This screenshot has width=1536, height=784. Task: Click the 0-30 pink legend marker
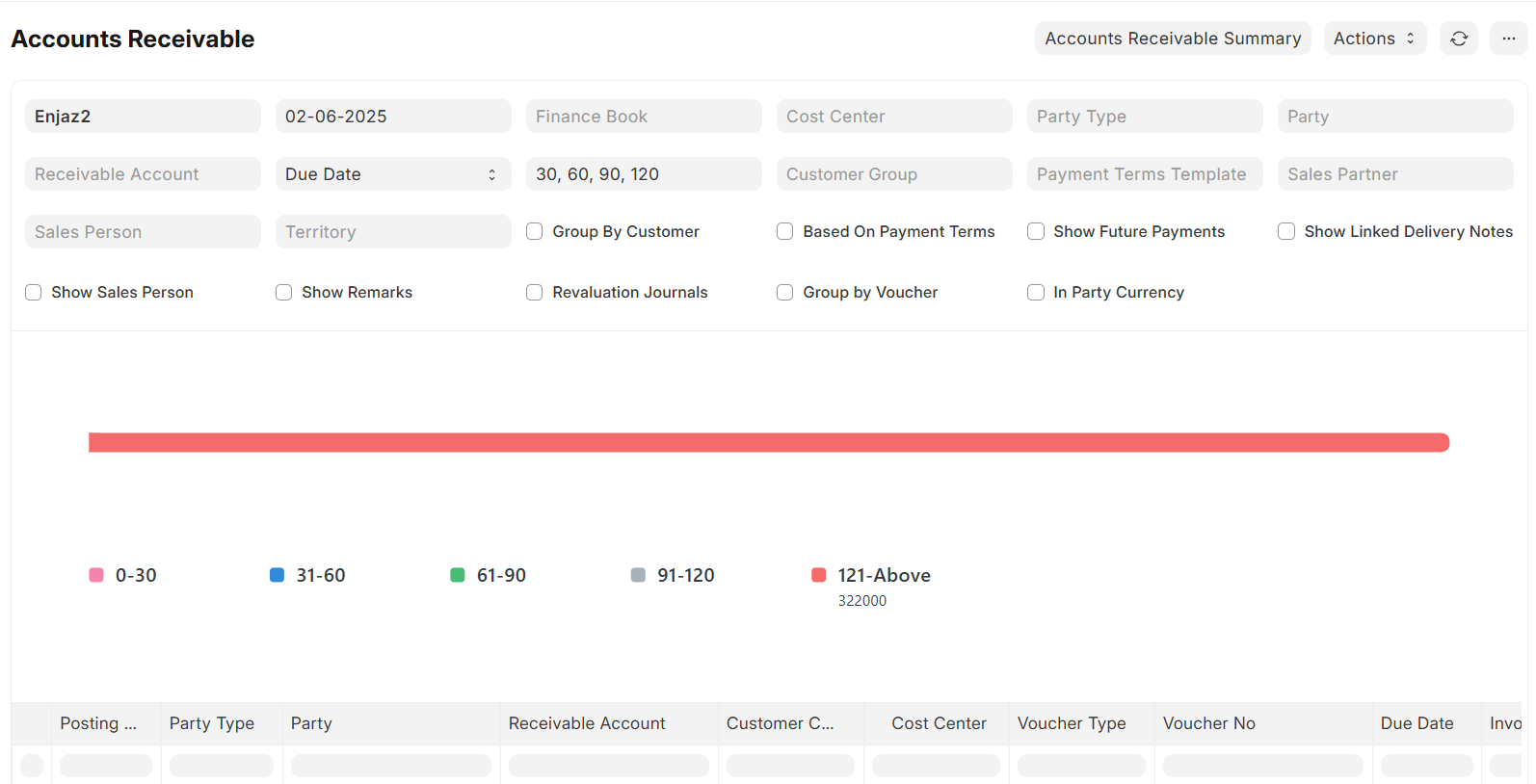[x=96, y=575]
